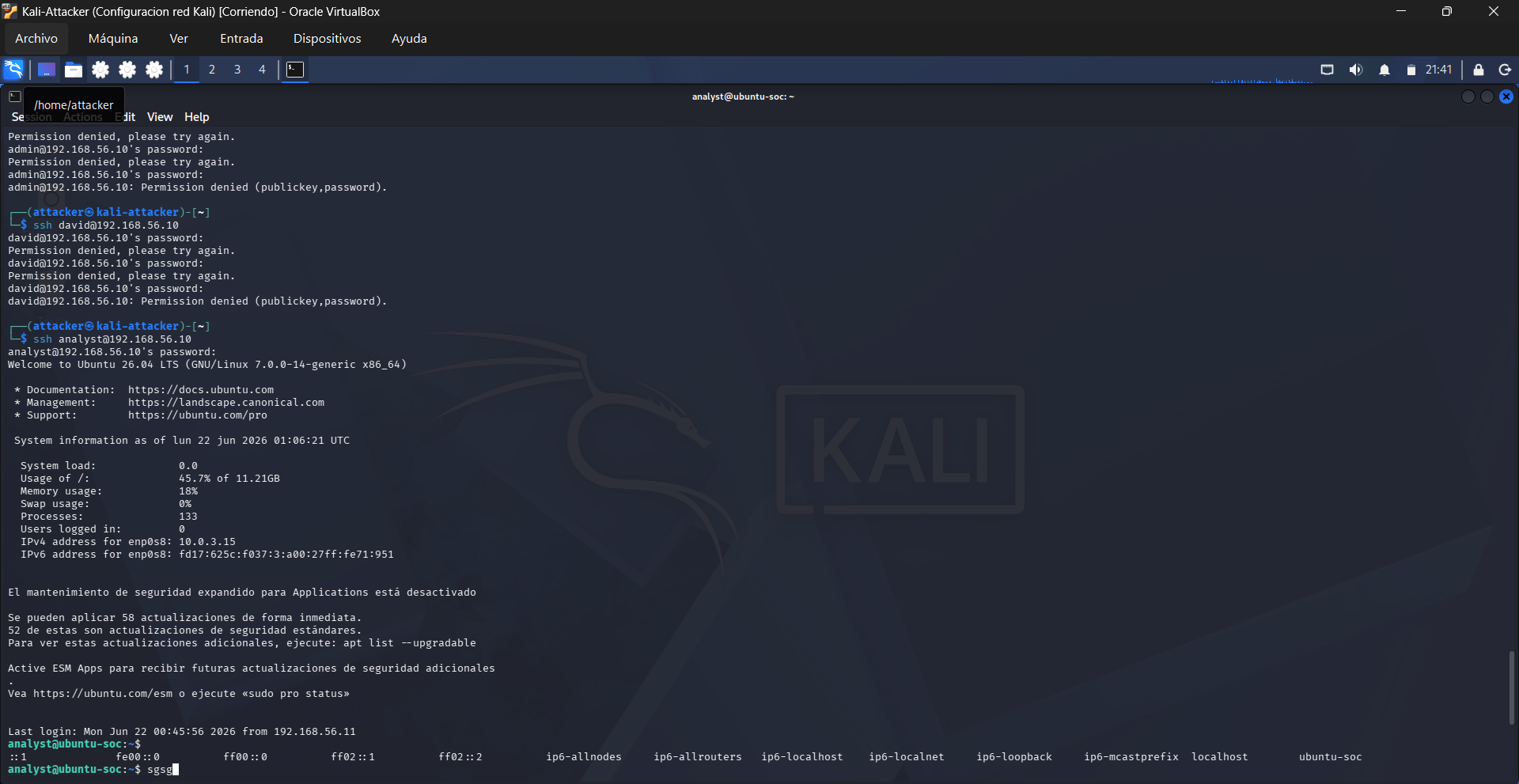The width and height of the screenshot is (1519, 784).
Task: Click the sgsg command input at the prompt
Action: [160, 770]
